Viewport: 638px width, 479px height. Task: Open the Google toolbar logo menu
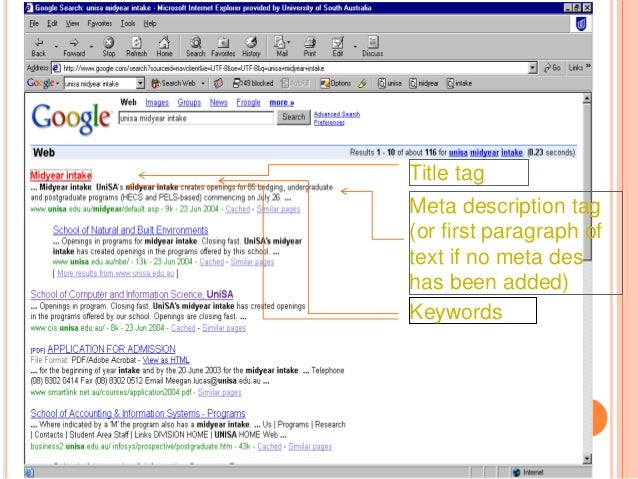43,83
